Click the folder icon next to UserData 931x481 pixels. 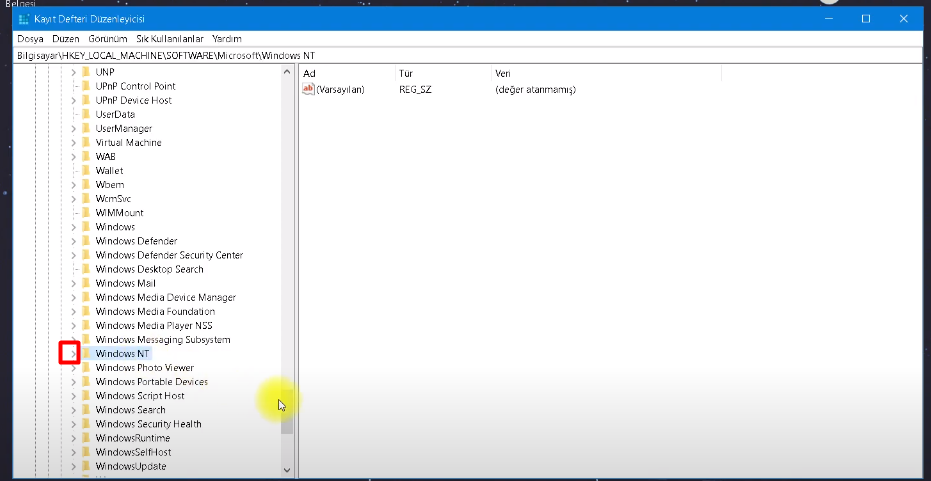point(86,114)
